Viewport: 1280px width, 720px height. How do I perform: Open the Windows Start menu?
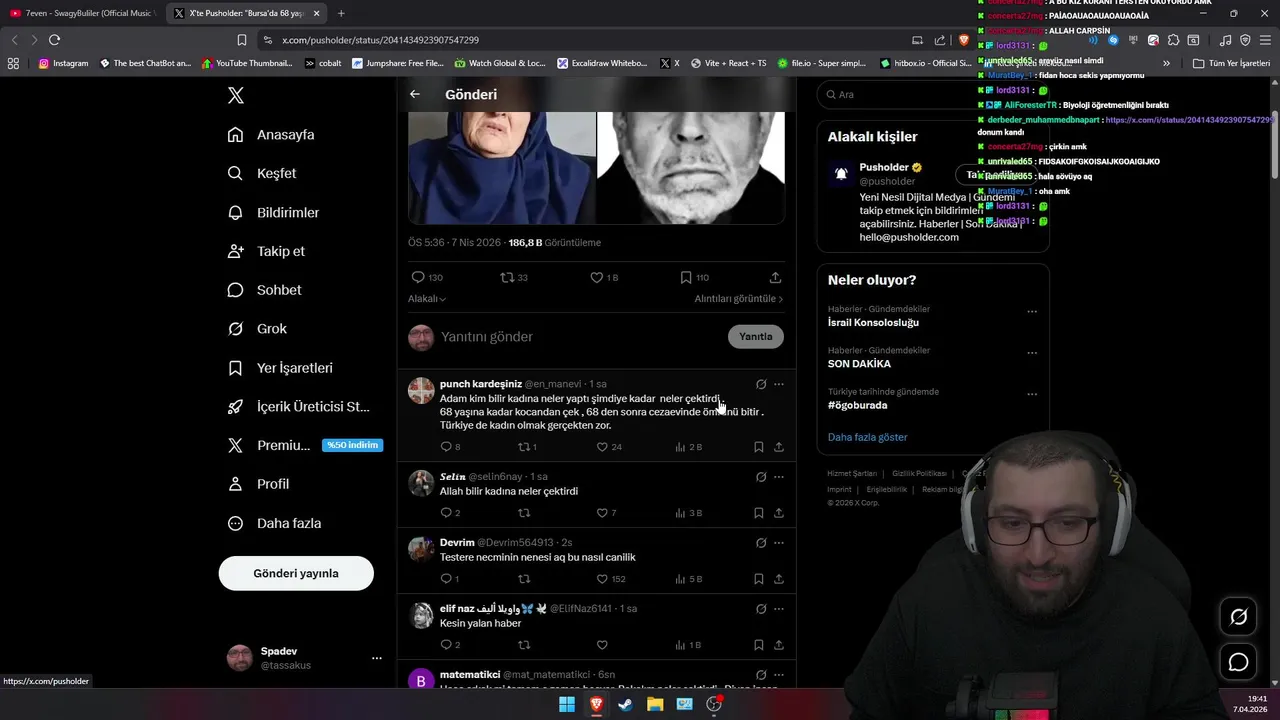567,704
